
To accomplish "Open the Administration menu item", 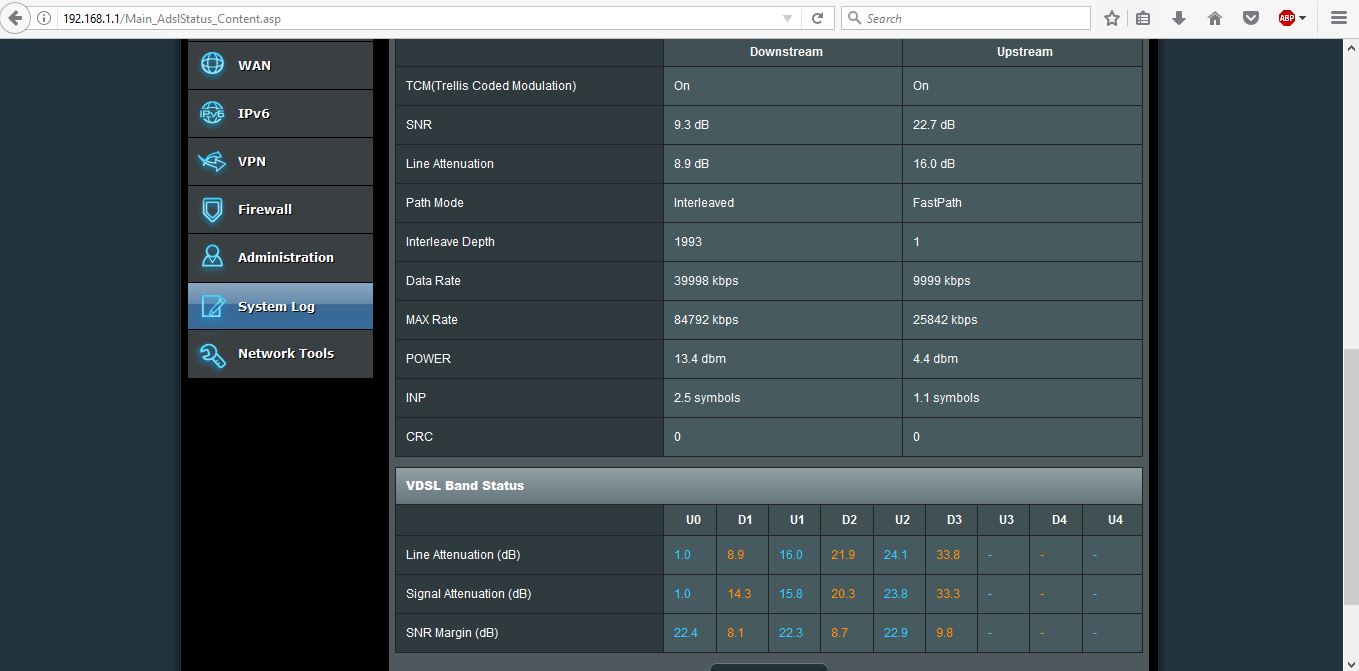I will tap(285, 257).
